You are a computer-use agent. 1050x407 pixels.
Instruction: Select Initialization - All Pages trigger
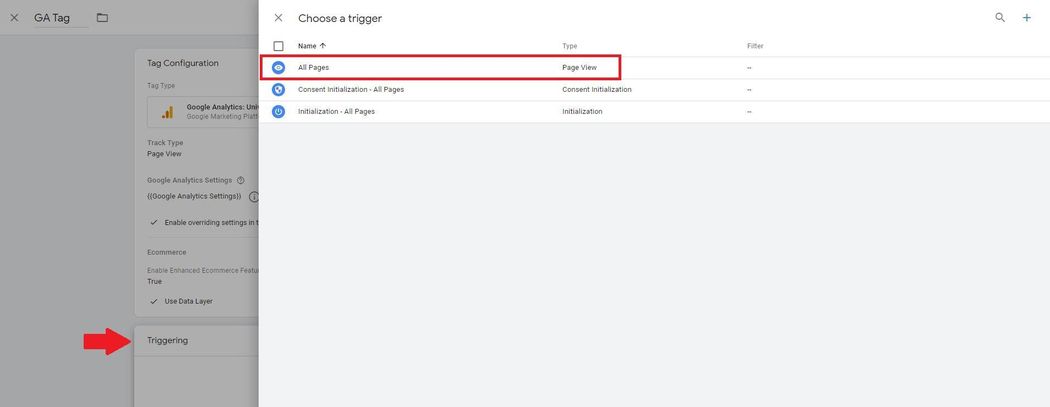(x=336, y=112)
